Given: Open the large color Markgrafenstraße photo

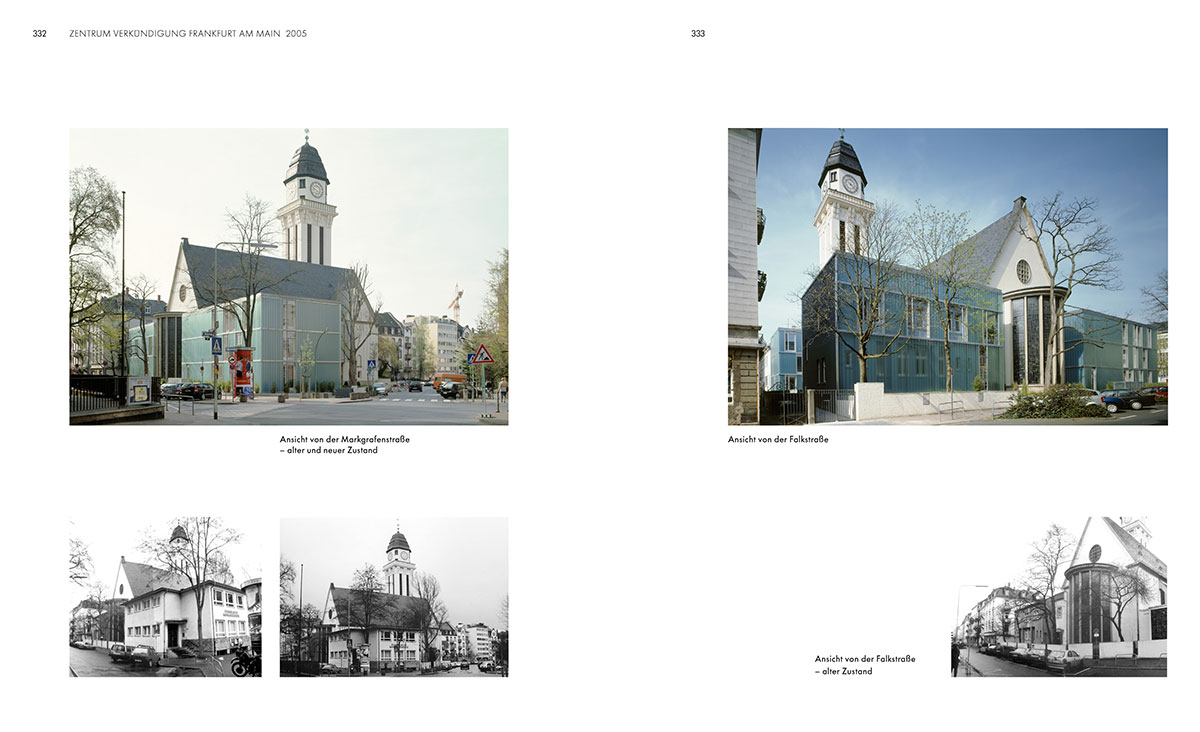Looking at the screenshot, I should 288,276.
